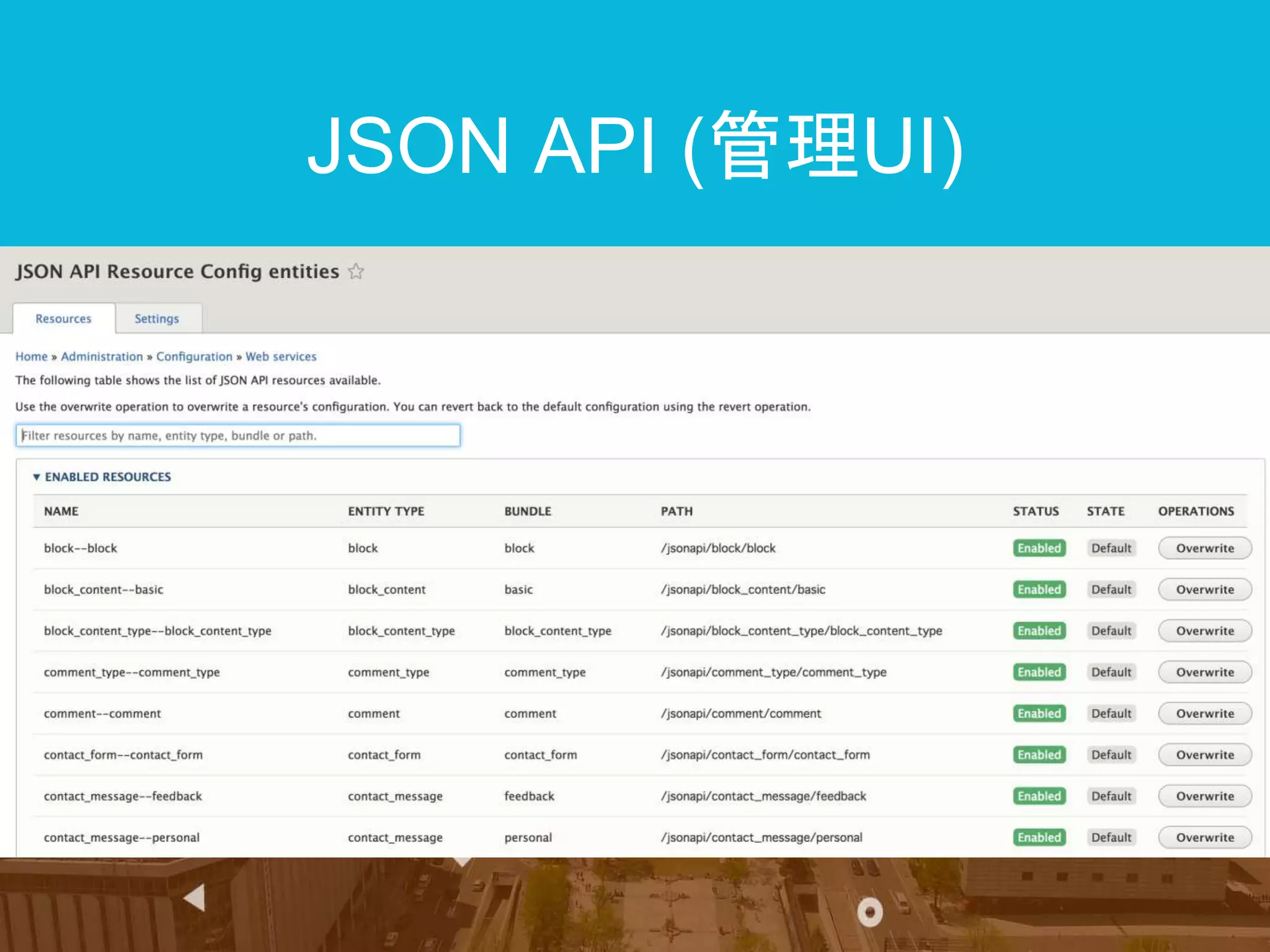
Task: Select the path /jsonapi/contact_message/personal
Action: click(x=762, y=837)
